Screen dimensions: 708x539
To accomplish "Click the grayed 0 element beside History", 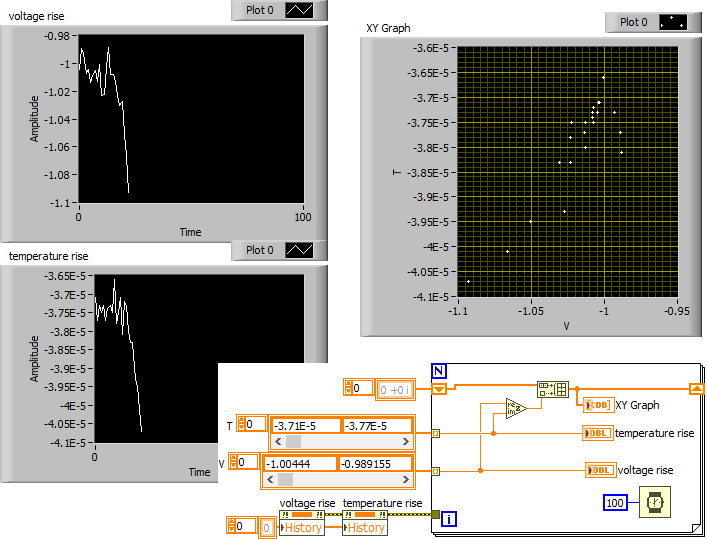I will [266, 528].
